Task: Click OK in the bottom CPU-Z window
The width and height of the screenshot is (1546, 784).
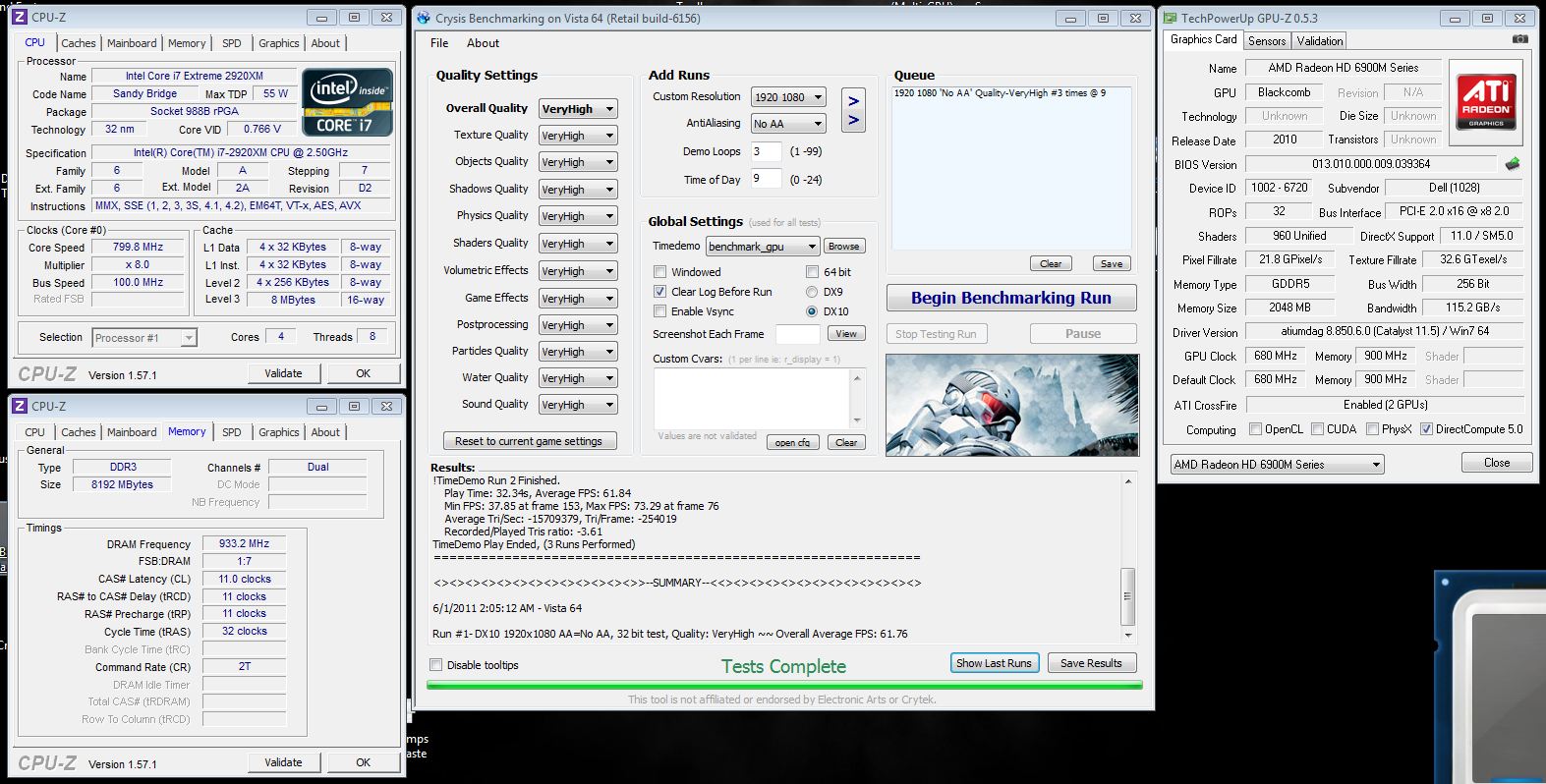Action: (364, 762)
